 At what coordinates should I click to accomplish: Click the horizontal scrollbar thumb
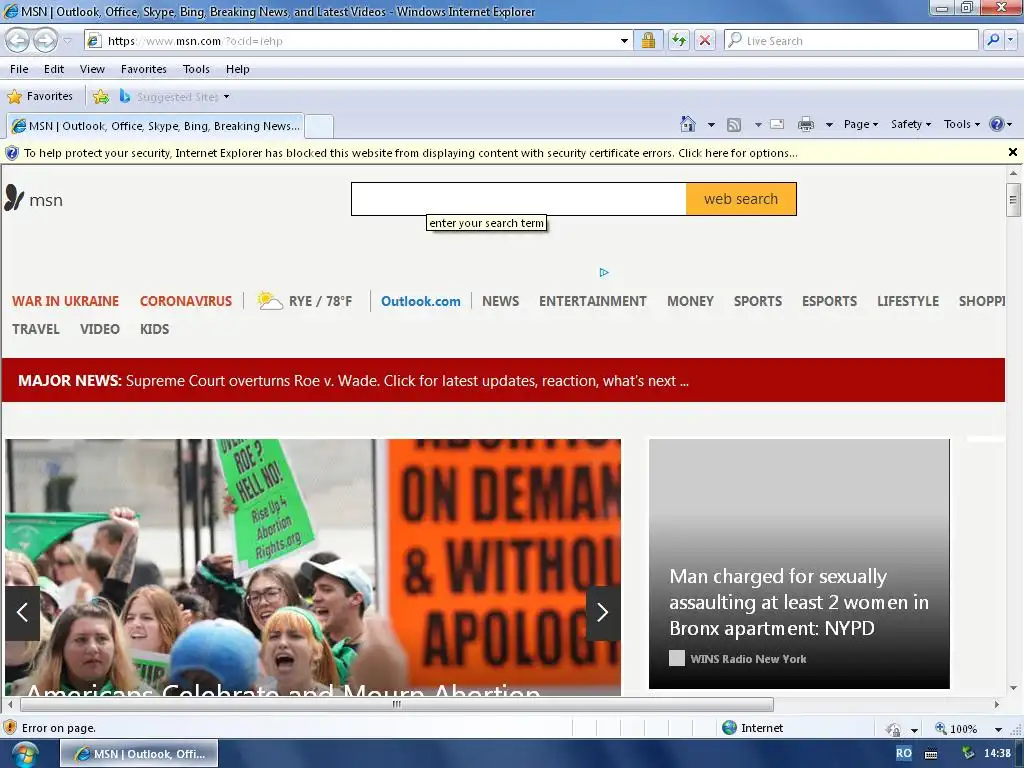click(x=396, y=705)
